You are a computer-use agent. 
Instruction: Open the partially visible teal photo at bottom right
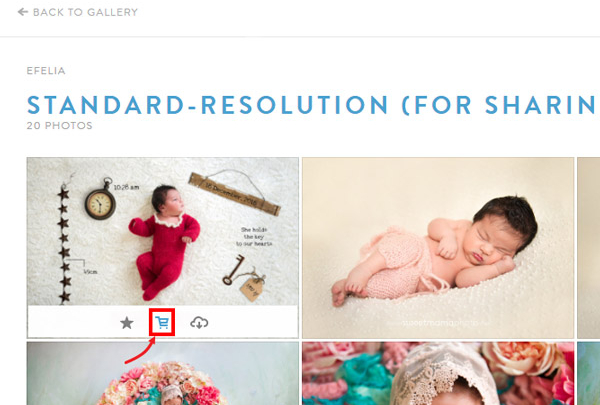[x=589, y=374]
